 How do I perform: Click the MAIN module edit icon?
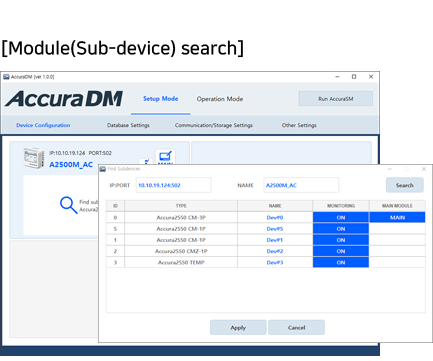click(165, 157)
